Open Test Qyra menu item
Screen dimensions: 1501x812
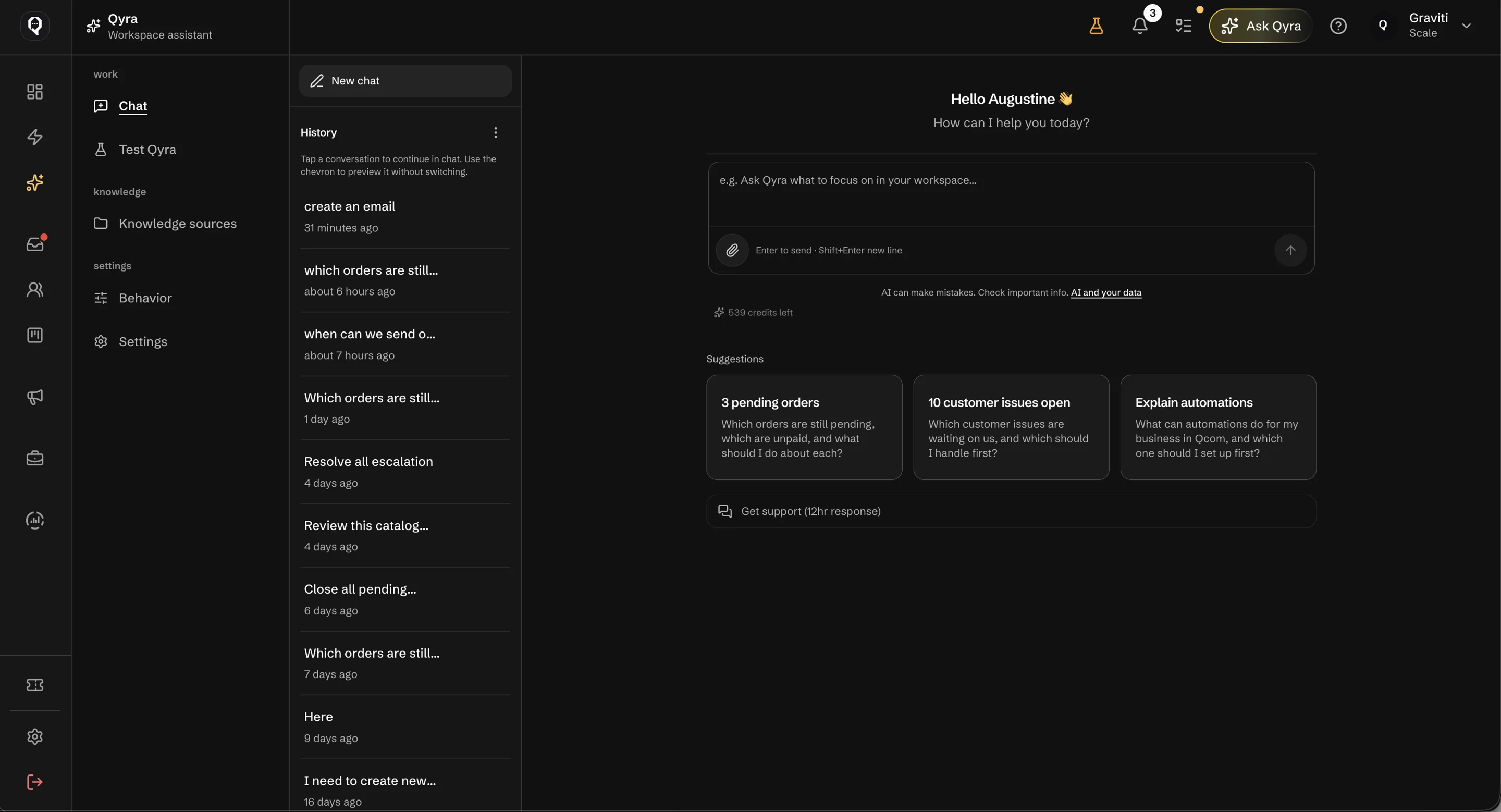click(x=135, y=150)
